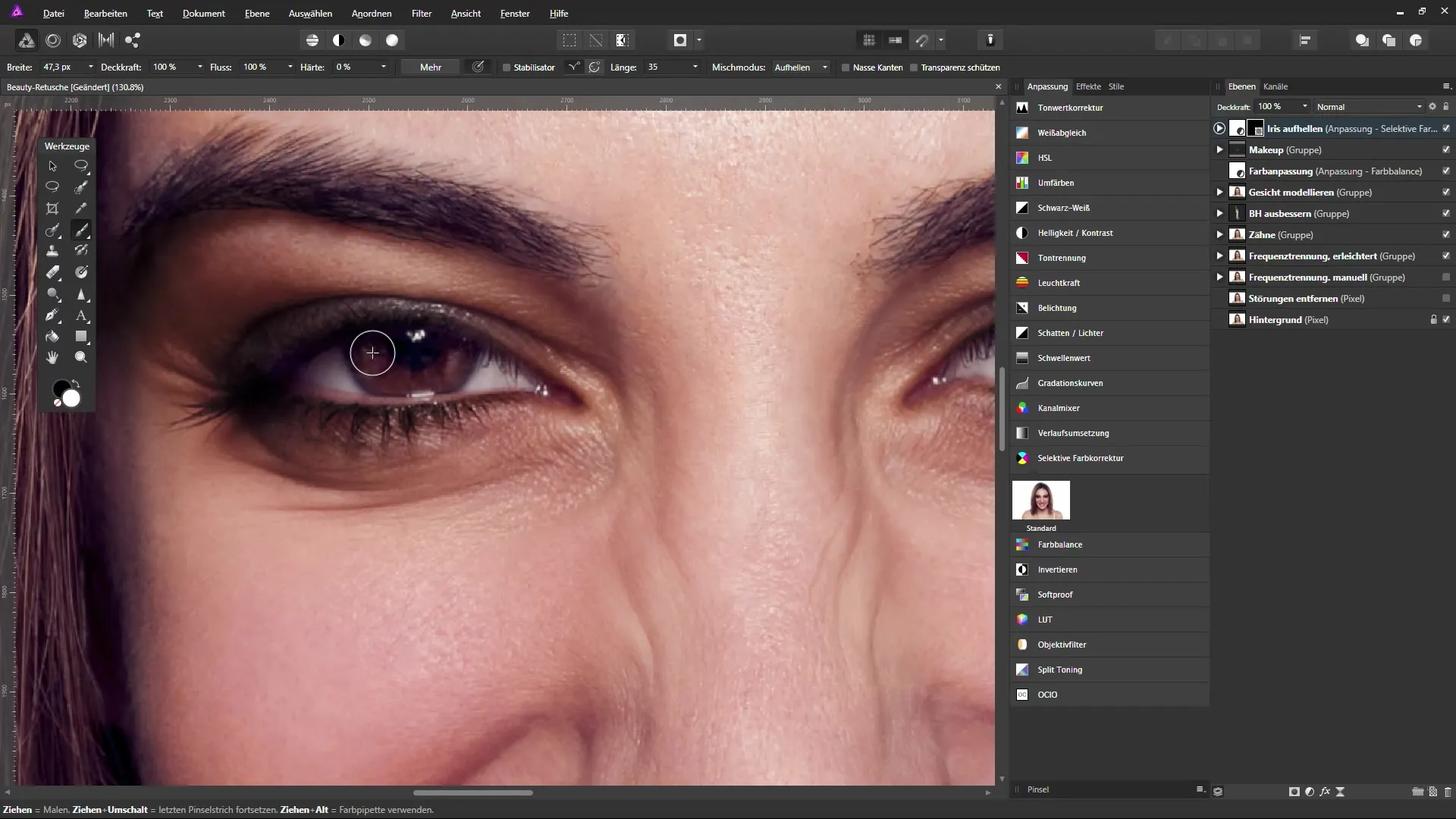This screenshot has height=819, width=1456.
Task: Show Frequenztrennung, manuell group
Action: coord(1446,278)
